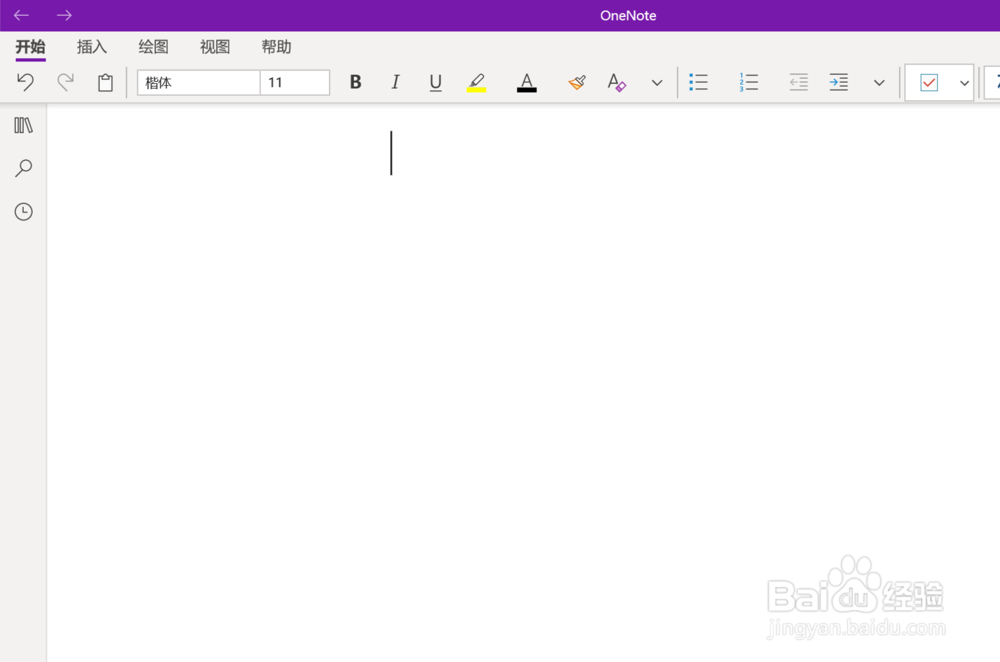Image resolution: width=1000 pixels, height=662 pixels.
Task: Increase paragraph indent
Action: tap(839, 82)
